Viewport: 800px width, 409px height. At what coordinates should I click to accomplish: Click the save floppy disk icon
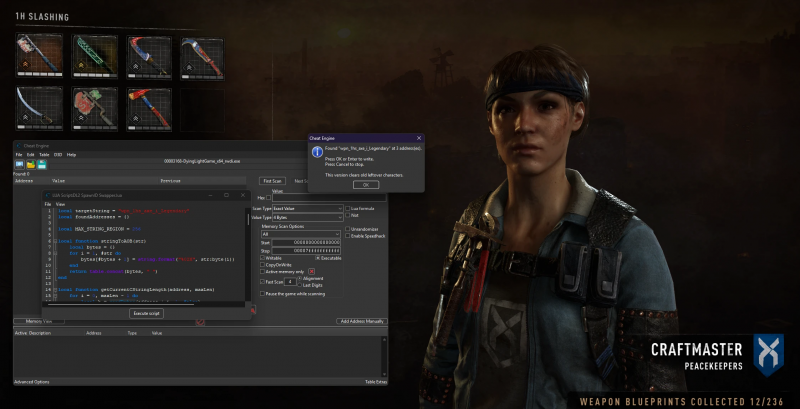42,164
